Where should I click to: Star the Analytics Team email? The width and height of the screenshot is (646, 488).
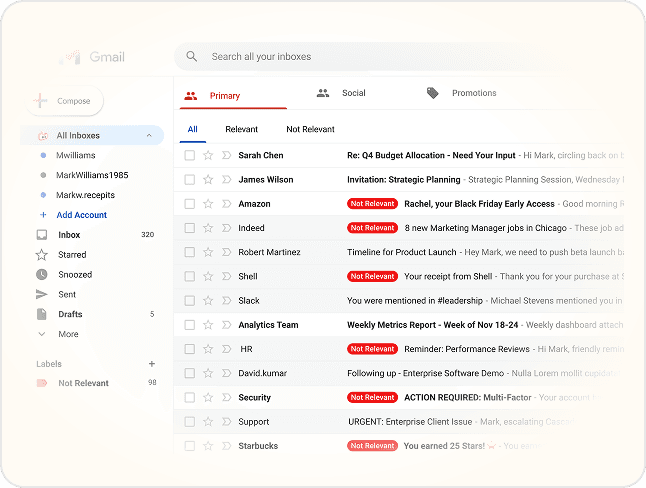[x=208, y=325]
